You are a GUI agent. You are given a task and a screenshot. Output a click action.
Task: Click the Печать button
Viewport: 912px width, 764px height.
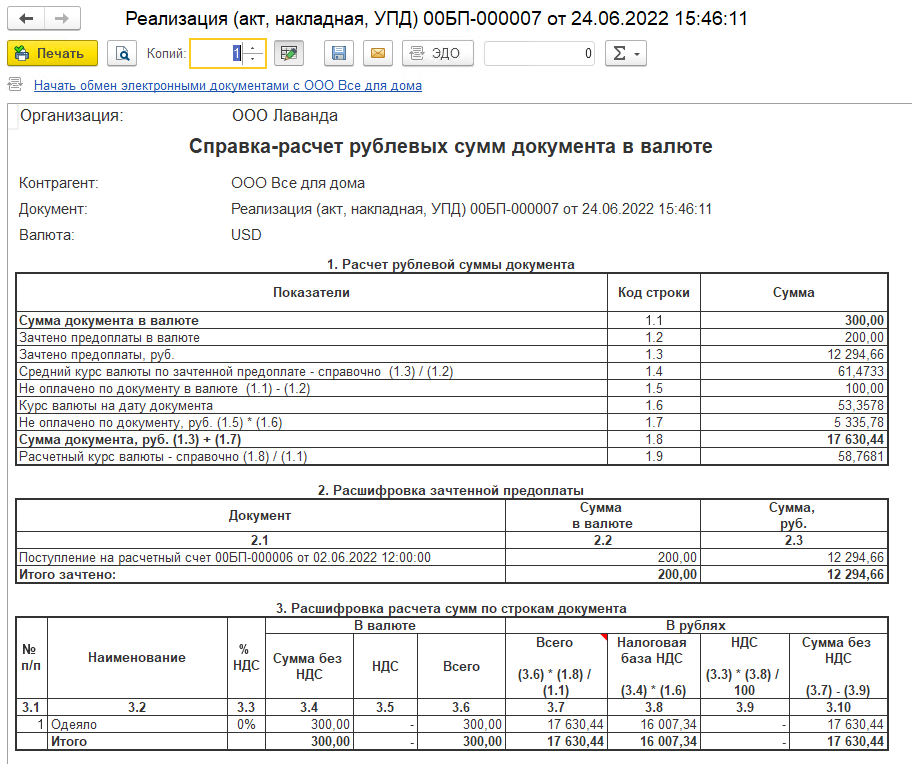[x=52, y=53]
